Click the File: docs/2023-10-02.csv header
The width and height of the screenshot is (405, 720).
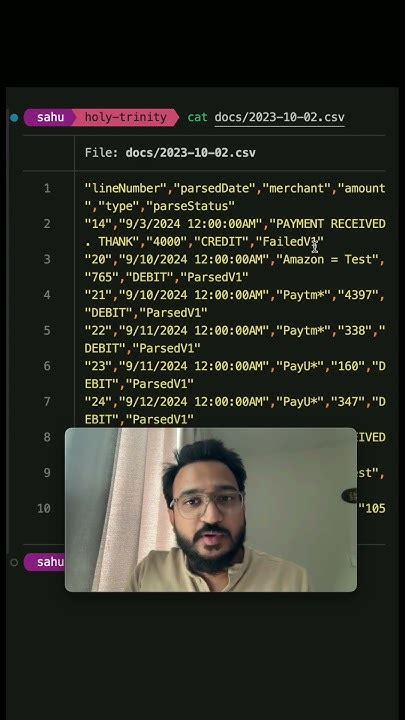click(x=170, y=153)
